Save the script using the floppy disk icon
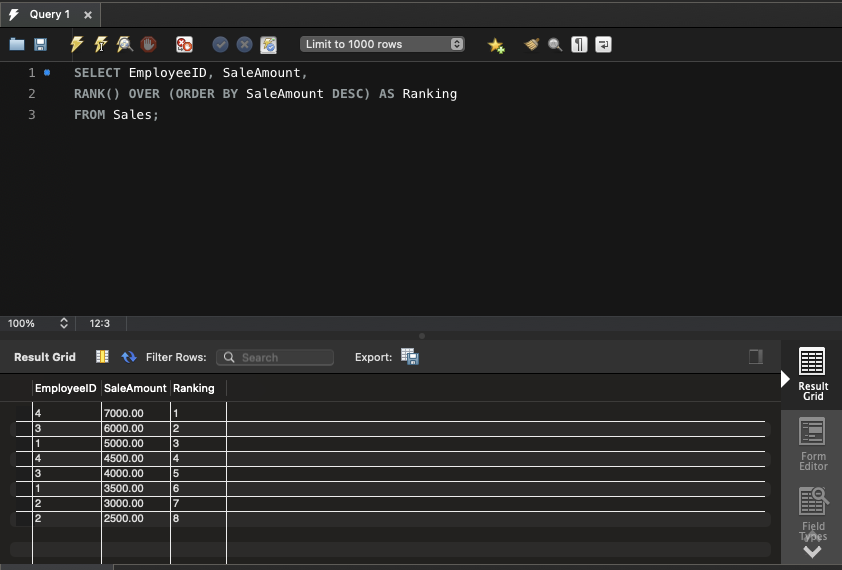The height and width of the screenshot is (570, 842). coord(41,44)
